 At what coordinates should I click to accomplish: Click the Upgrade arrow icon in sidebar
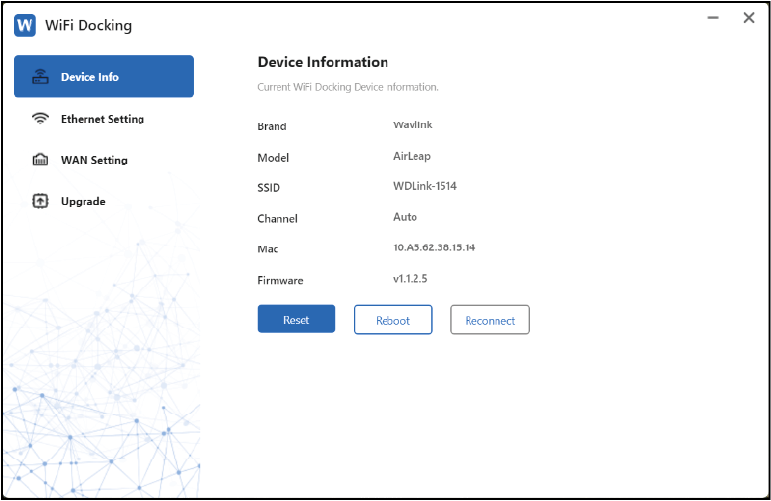pyautogui.click(x=41, y=201)
